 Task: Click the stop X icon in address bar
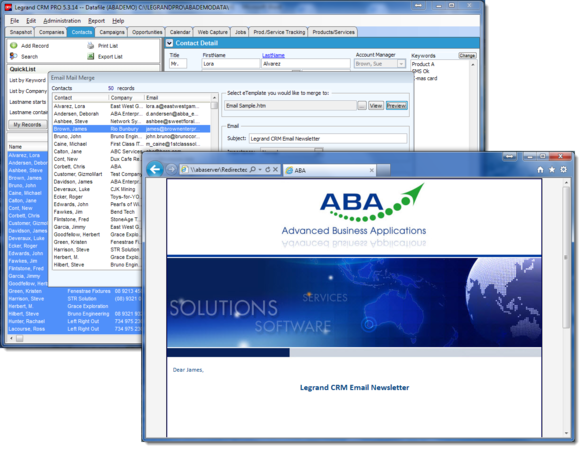(275, 170)
